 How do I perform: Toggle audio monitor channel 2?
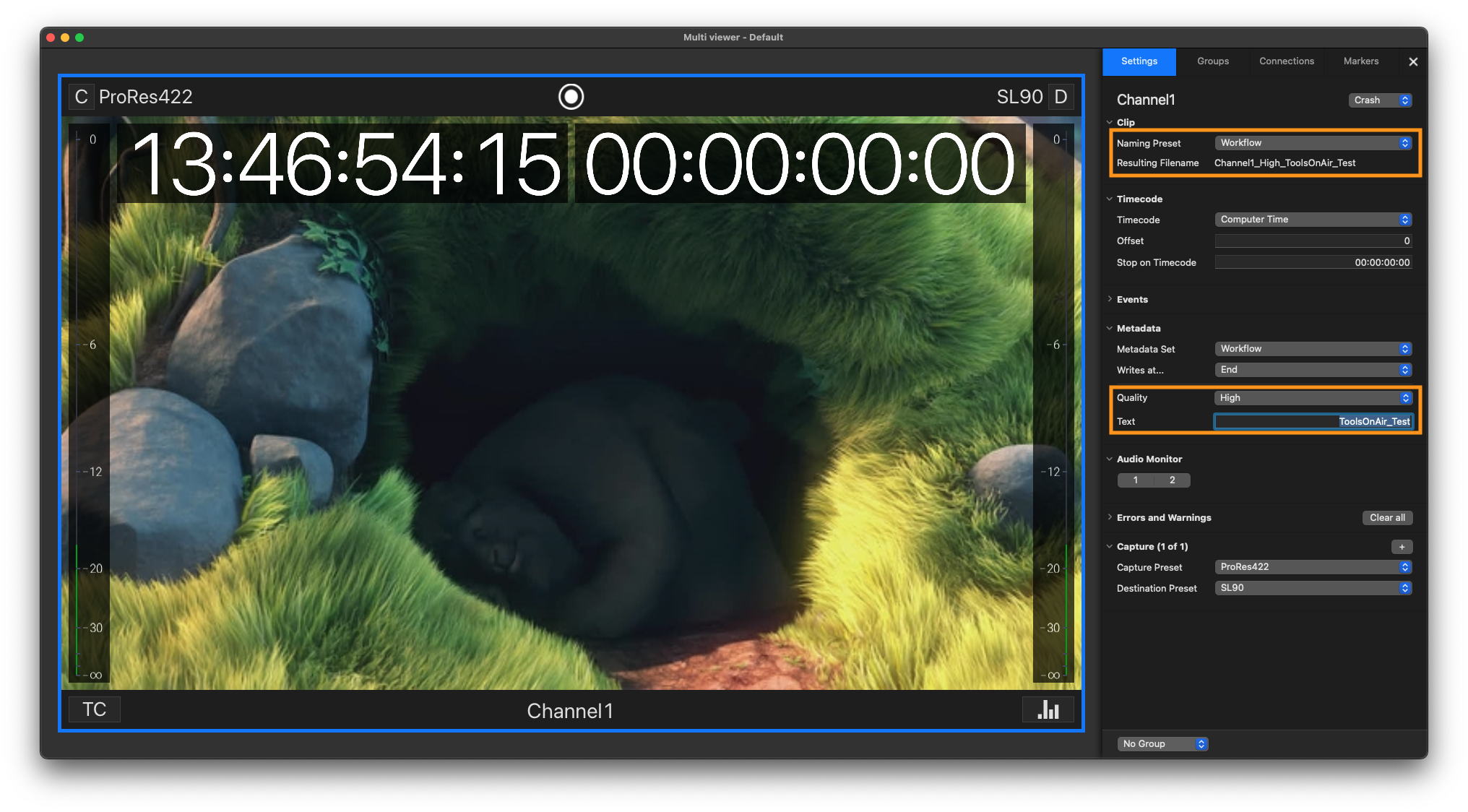[x=1172, y=480]
